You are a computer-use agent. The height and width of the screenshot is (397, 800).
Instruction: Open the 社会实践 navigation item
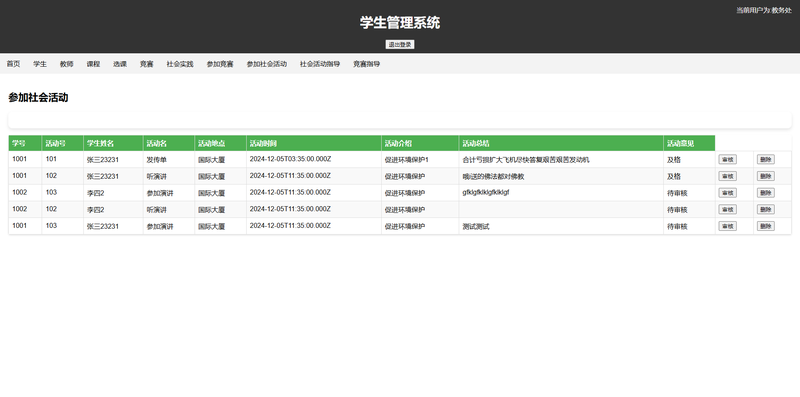pyautogui.click(x=180, y=64)
